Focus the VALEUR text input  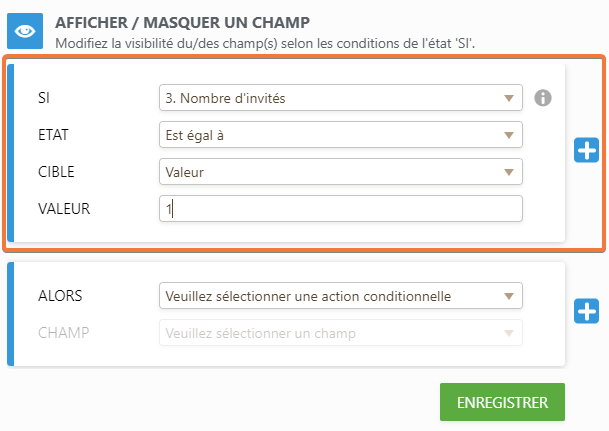(340, 209)
